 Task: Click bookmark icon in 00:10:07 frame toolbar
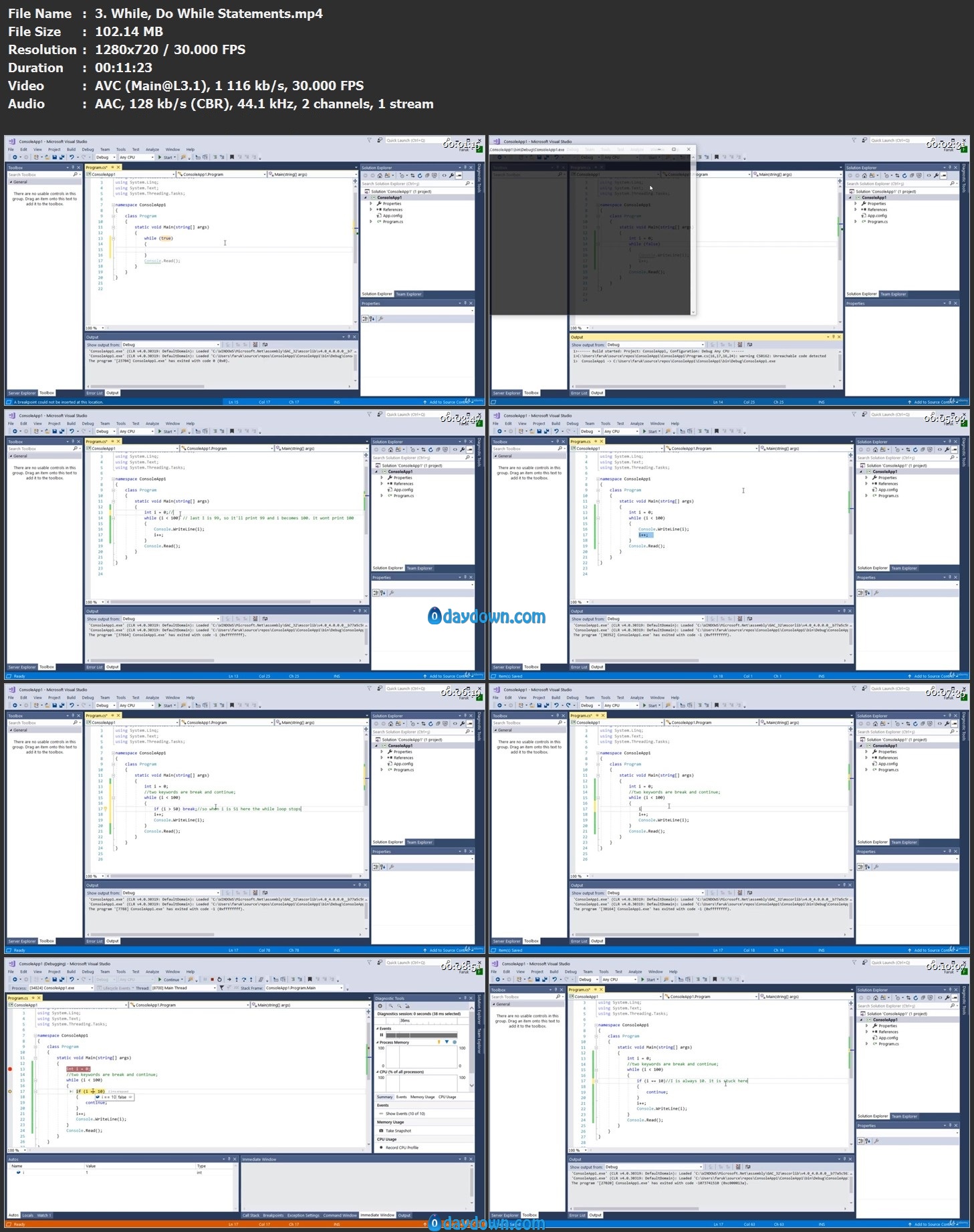715,979
